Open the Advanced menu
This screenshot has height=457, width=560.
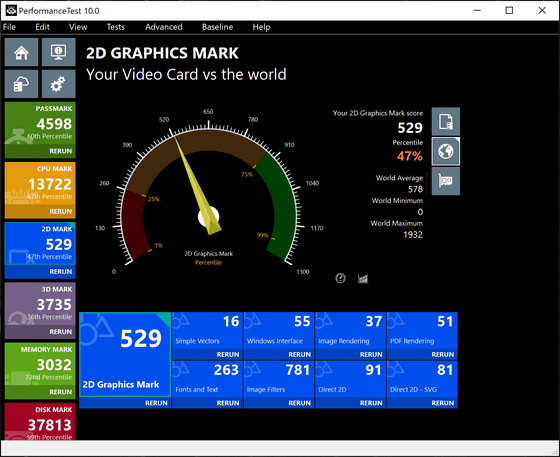(x=164, y=27)
